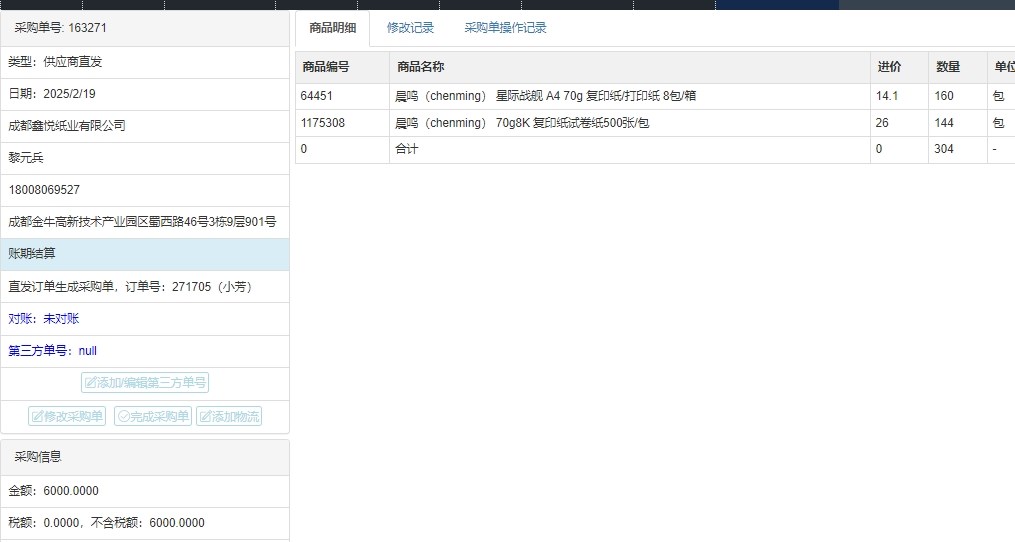This screenshot has height=542, width=1015.
Task: Click contact name 黎元兵
Action: point(26,157)
